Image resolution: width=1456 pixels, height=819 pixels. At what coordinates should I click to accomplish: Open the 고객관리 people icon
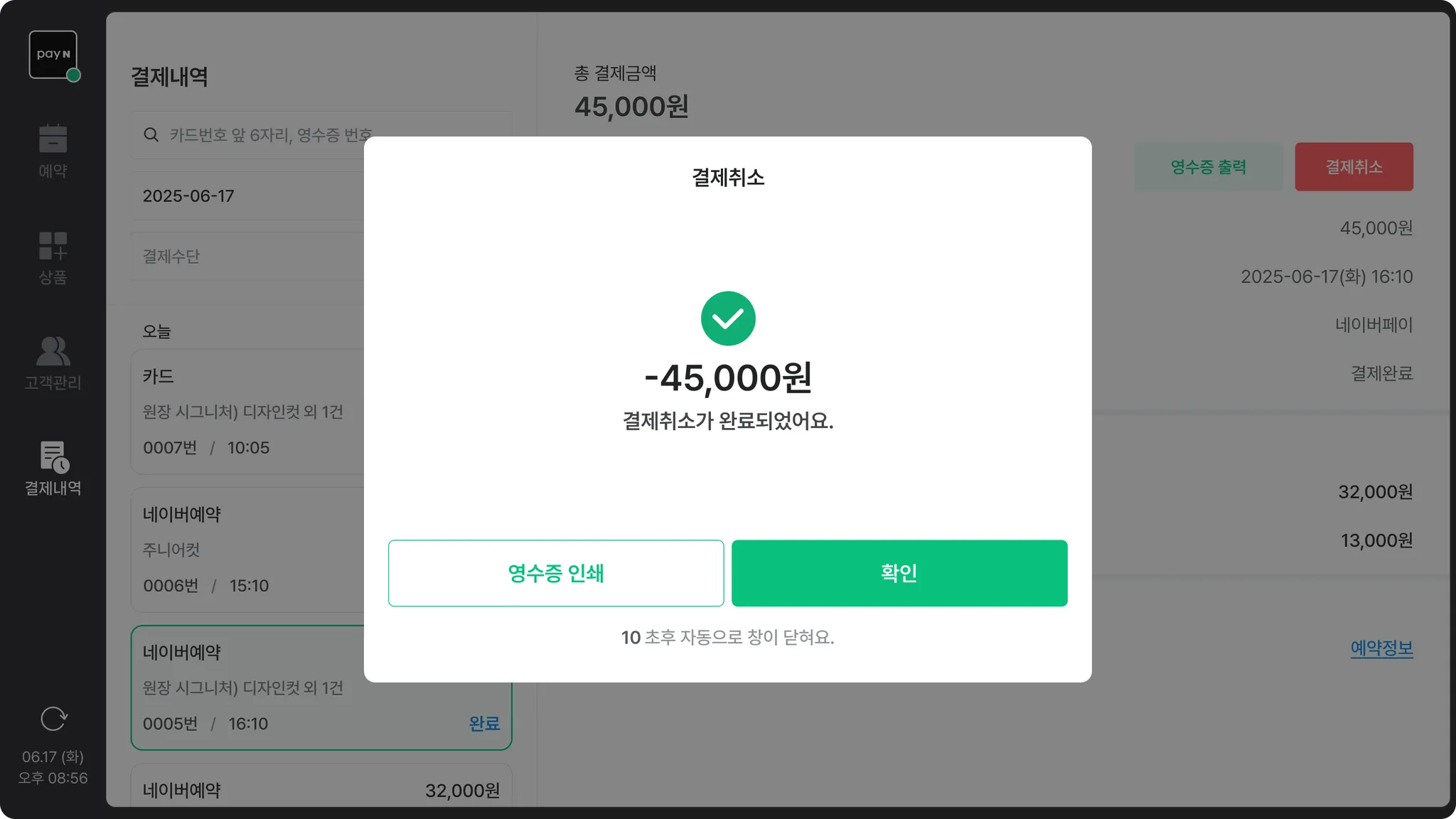(53, 351)
